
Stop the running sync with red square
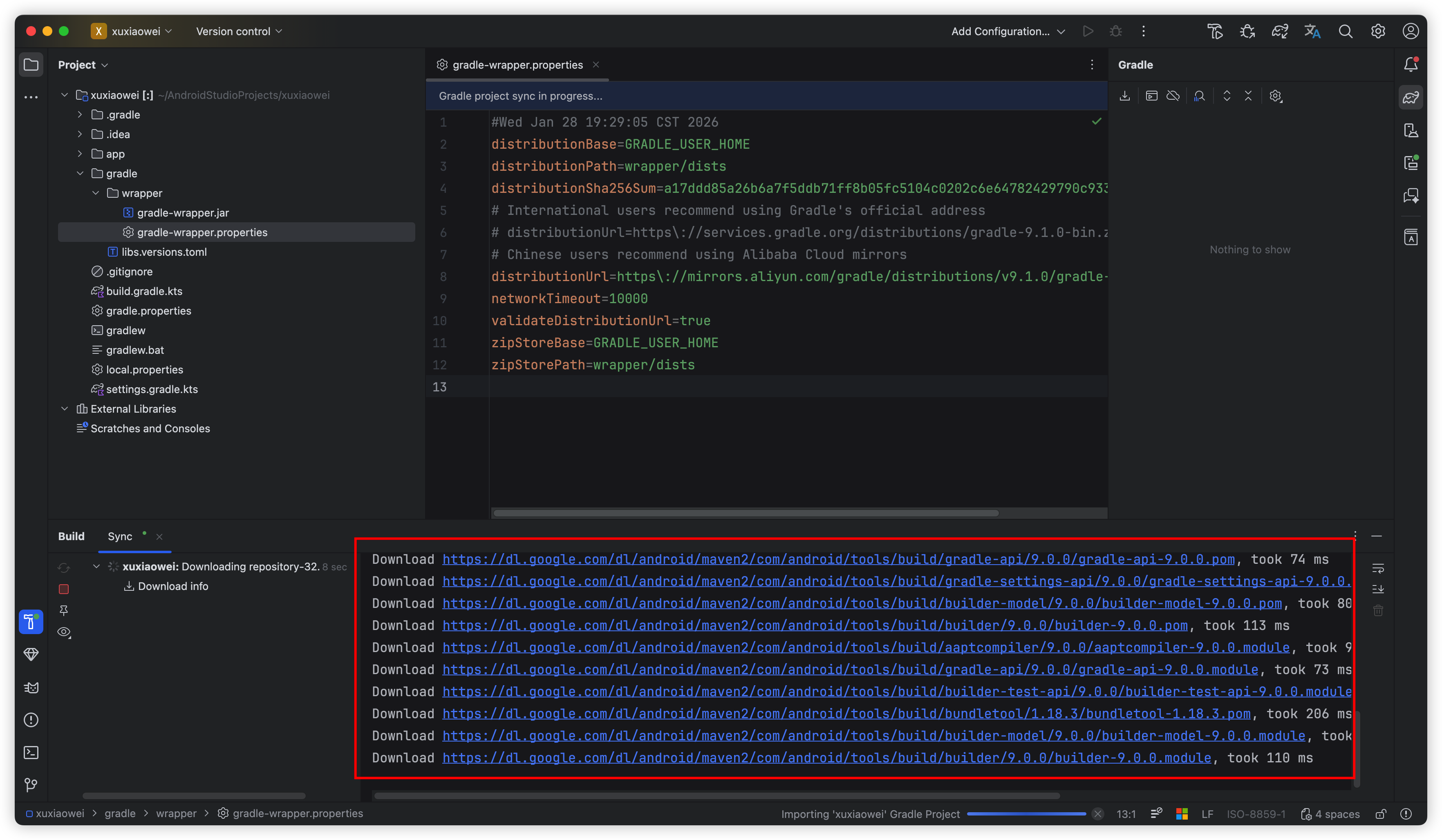click(64, 589)
